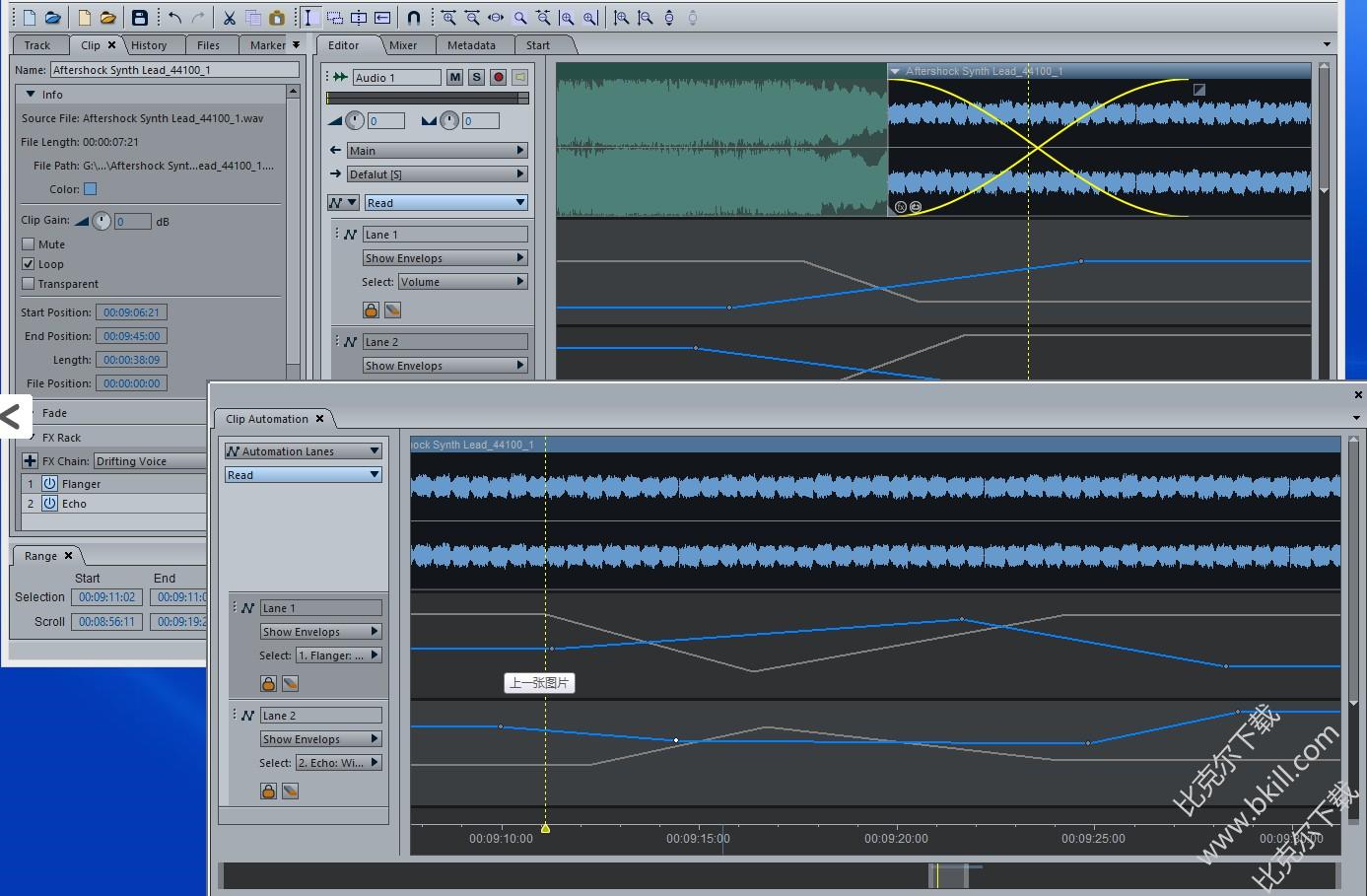Create a new file with the yellow page icon
Screen dimensions: 1367x896
pos(85,17)
